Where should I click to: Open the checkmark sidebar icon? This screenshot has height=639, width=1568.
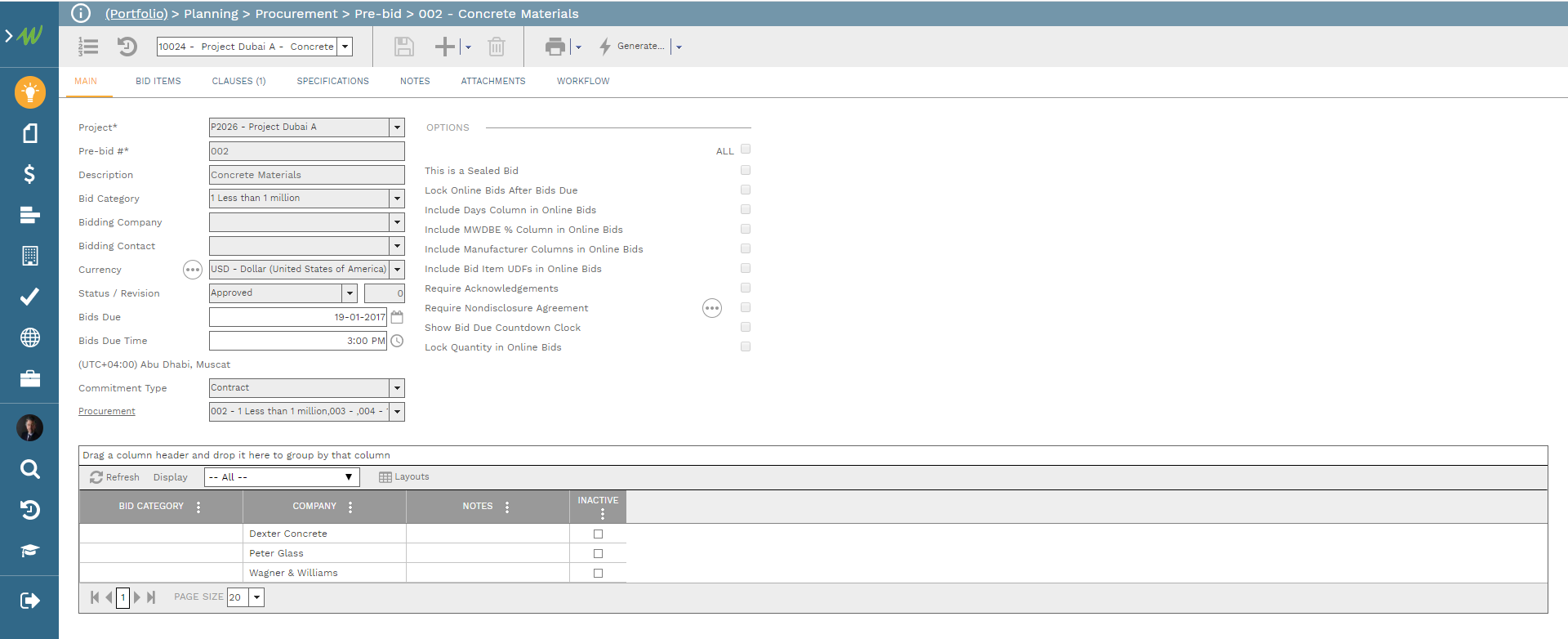coord(29,297)
